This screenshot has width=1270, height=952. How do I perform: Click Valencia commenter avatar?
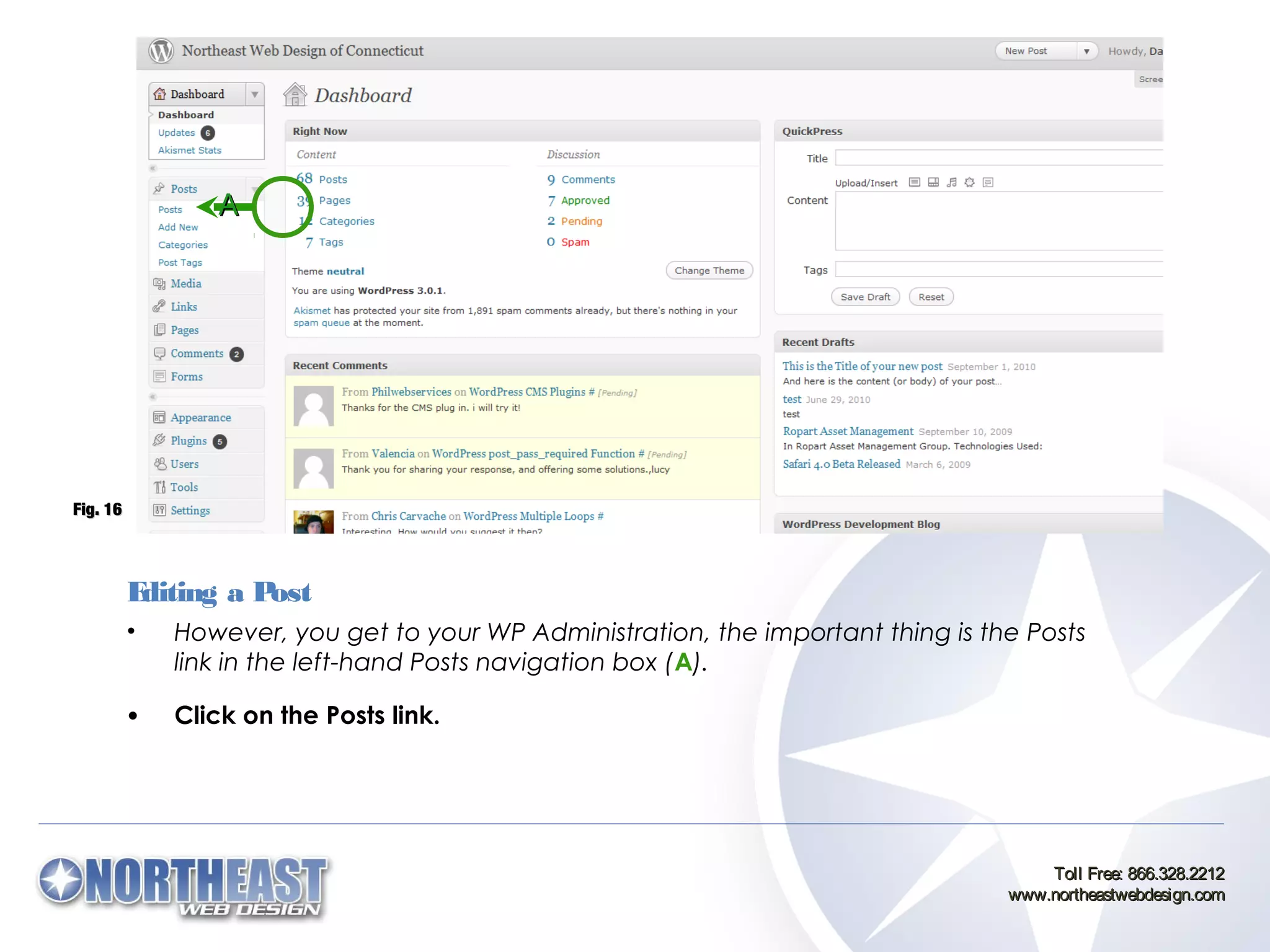point(314,469)
